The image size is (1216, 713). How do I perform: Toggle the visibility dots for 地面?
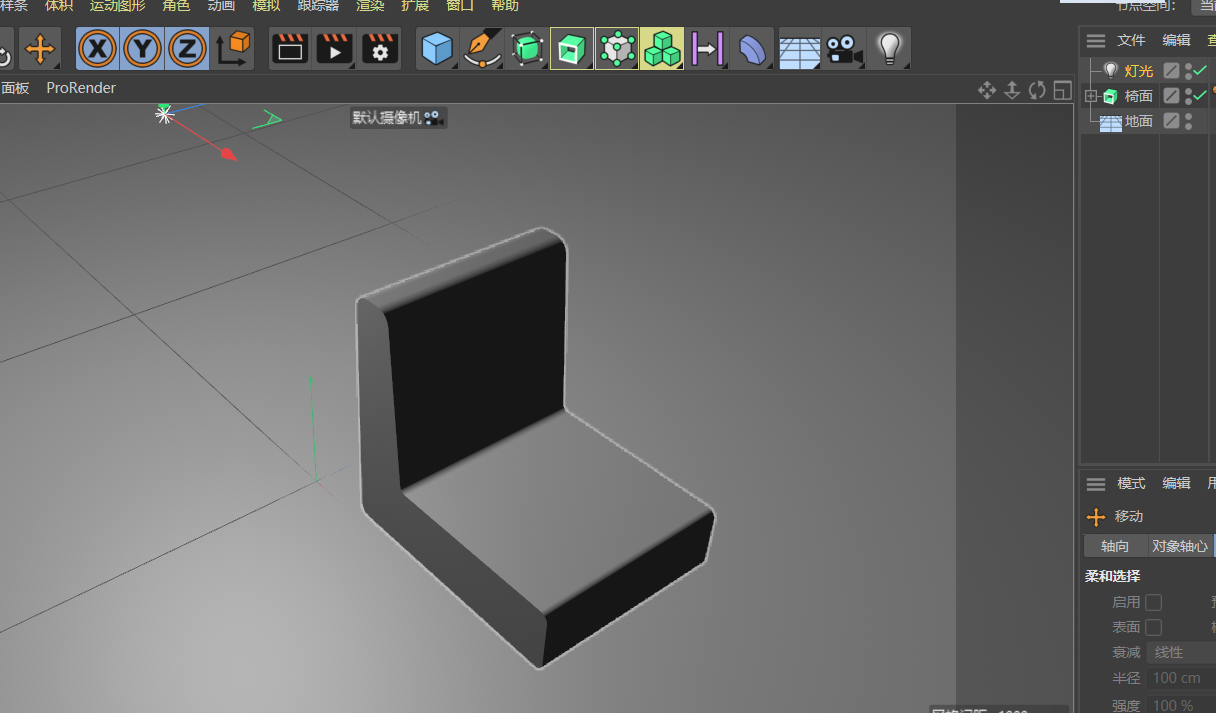tap(1188, 121)
